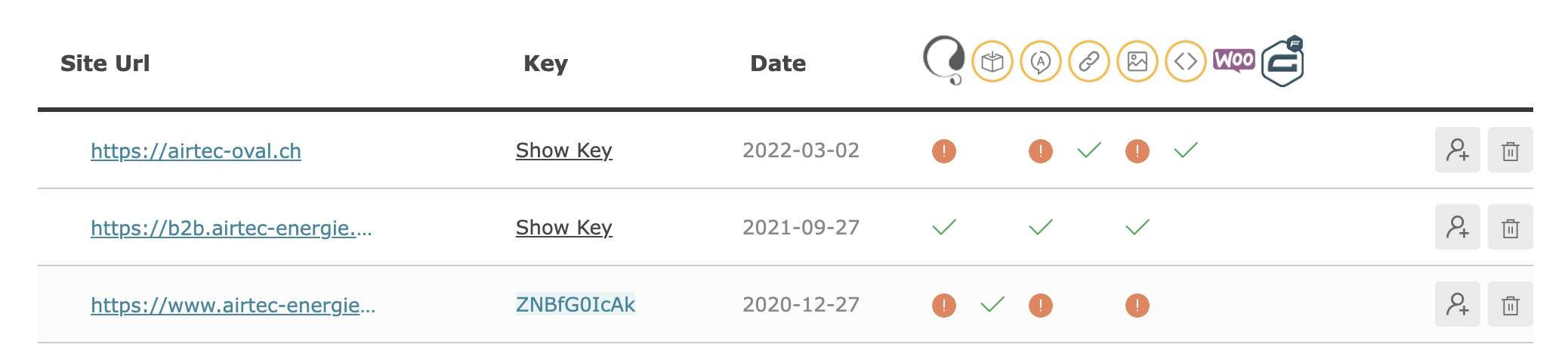Click the dark circular logo icon
Image resolution: width=1568 pixels, height=360 pixels.
pyautogui.click(x=944, y=60)
